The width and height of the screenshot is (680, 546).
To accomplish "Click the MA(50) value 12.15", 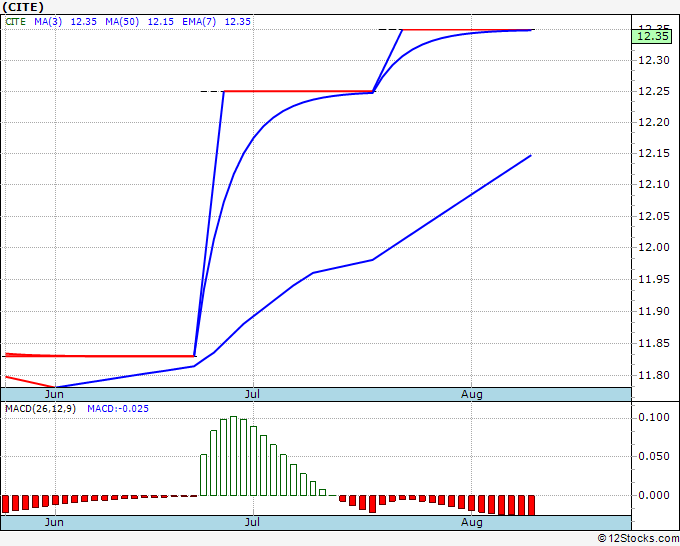I will [160, 22].
